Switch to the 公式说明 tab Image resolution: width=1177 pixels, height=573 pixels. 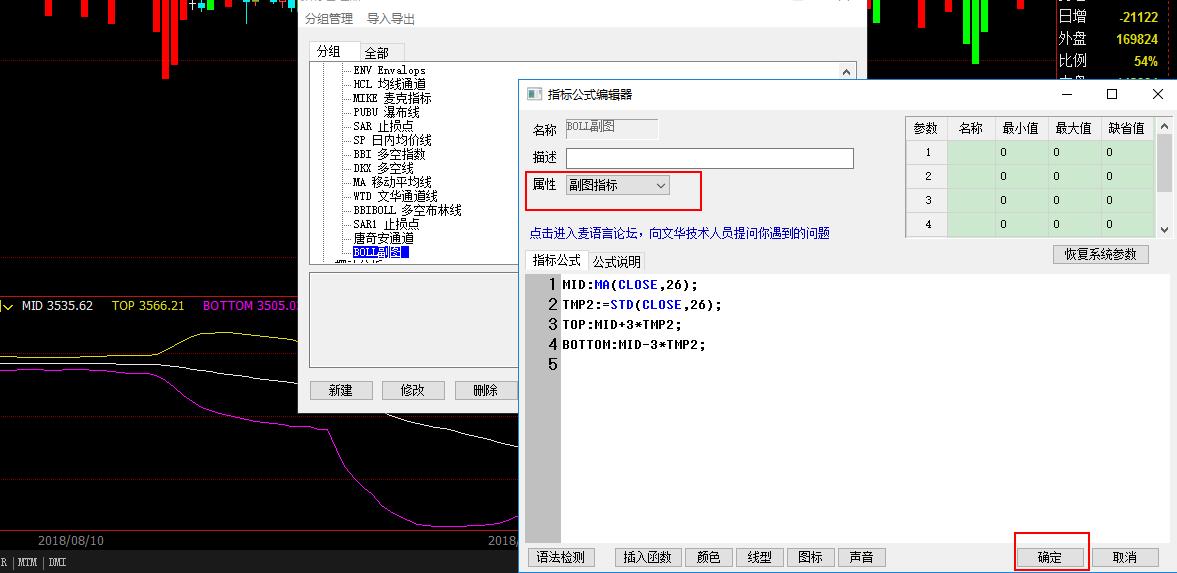616,262
